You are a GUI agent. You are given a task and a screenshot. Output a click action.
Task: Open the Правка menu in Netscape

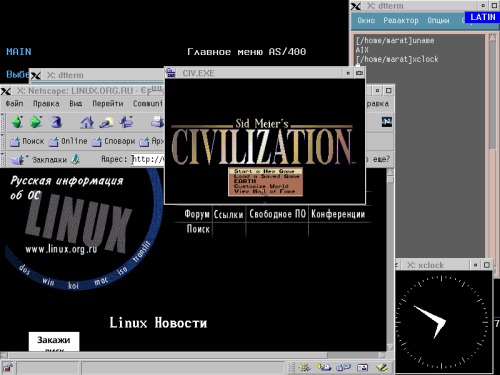click(x=46, y=104)
